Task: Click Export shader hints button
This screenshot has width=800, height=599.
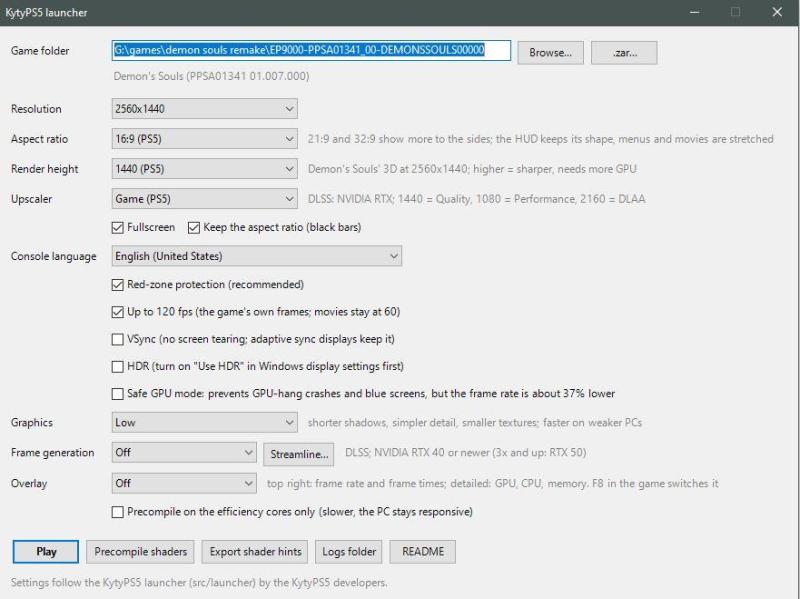Action: [x=255, y=552]
